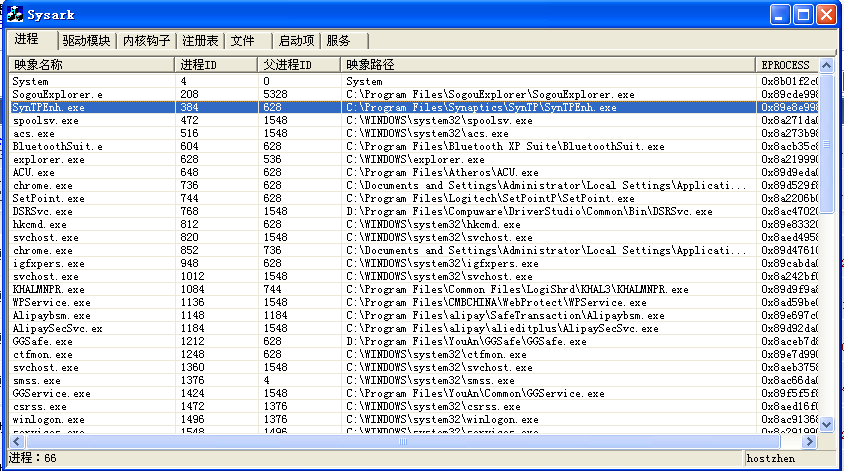This screenshot has height=471, width=844.
Task: Switch to the 注册表 tab
Action: (200, 41)
